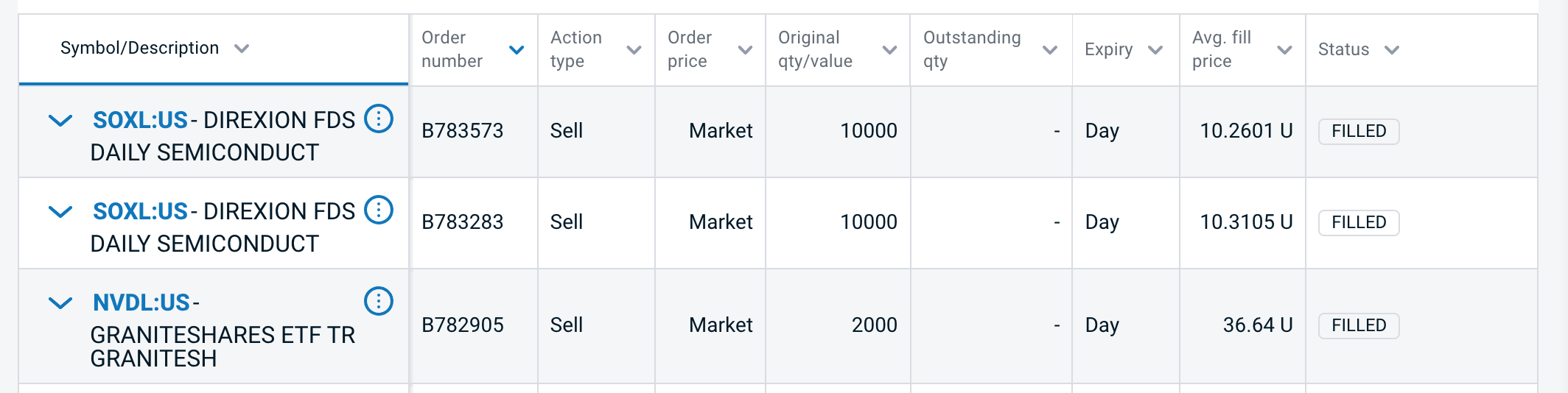Viewport: 1568px width, 393px height.
Task: Expand the first SOXL:US order row
Action: 60,120
